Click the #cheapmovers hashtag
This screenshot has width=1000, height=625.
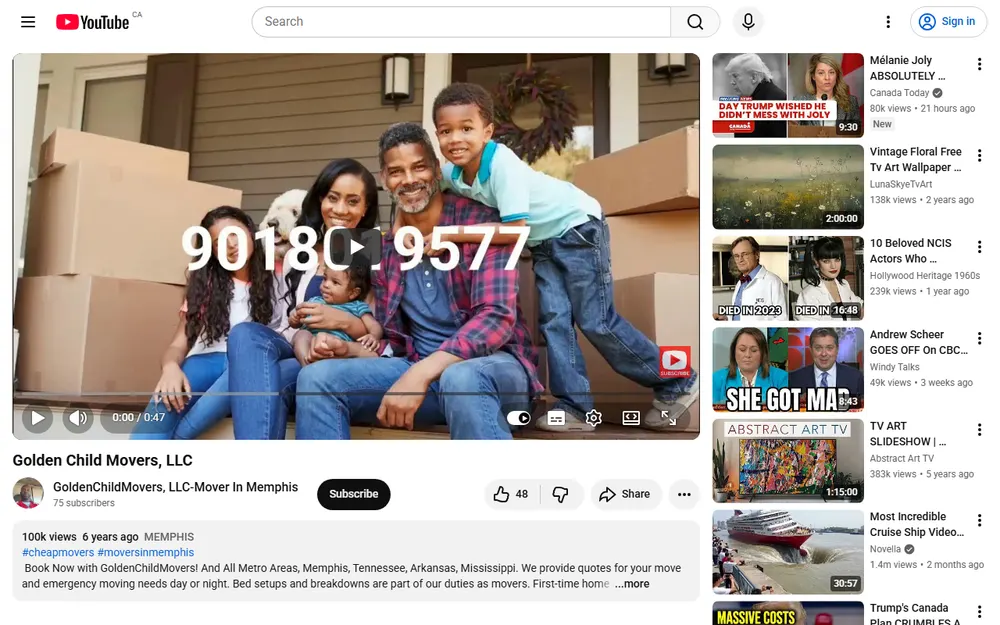pos(58,552)
